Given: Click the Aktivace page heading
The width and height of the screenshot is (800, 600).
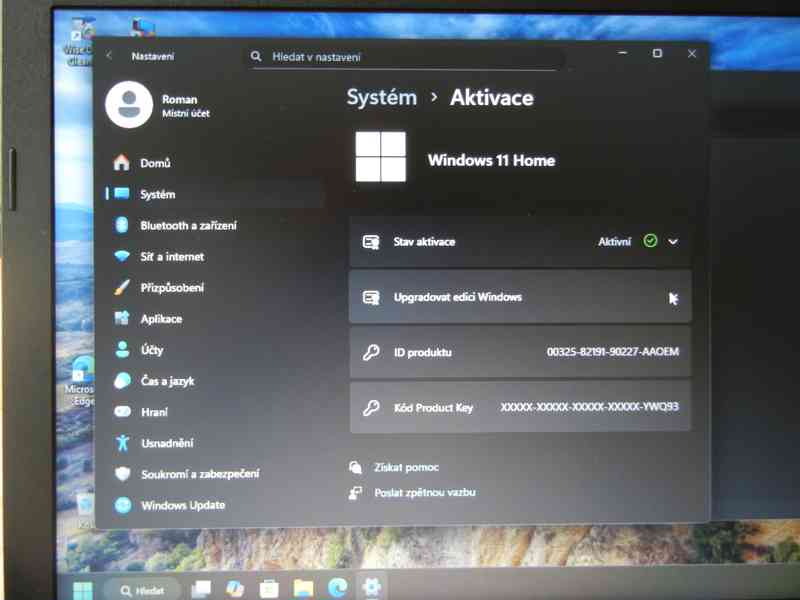Looking at the screenshot, I should tap(492, 97).
